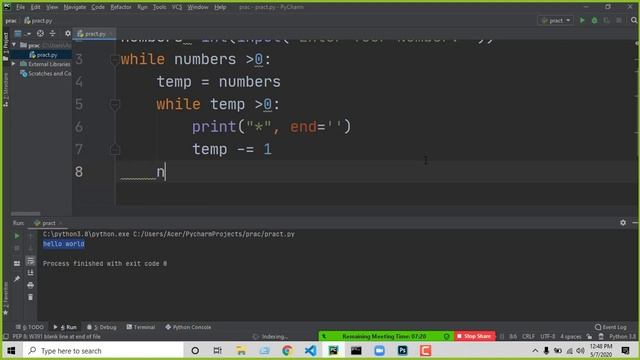Image resolution: width=640 pixels, height=360 pixels.
Task: Click the 4 spaces indent status item
Action: tap(570, 337)
